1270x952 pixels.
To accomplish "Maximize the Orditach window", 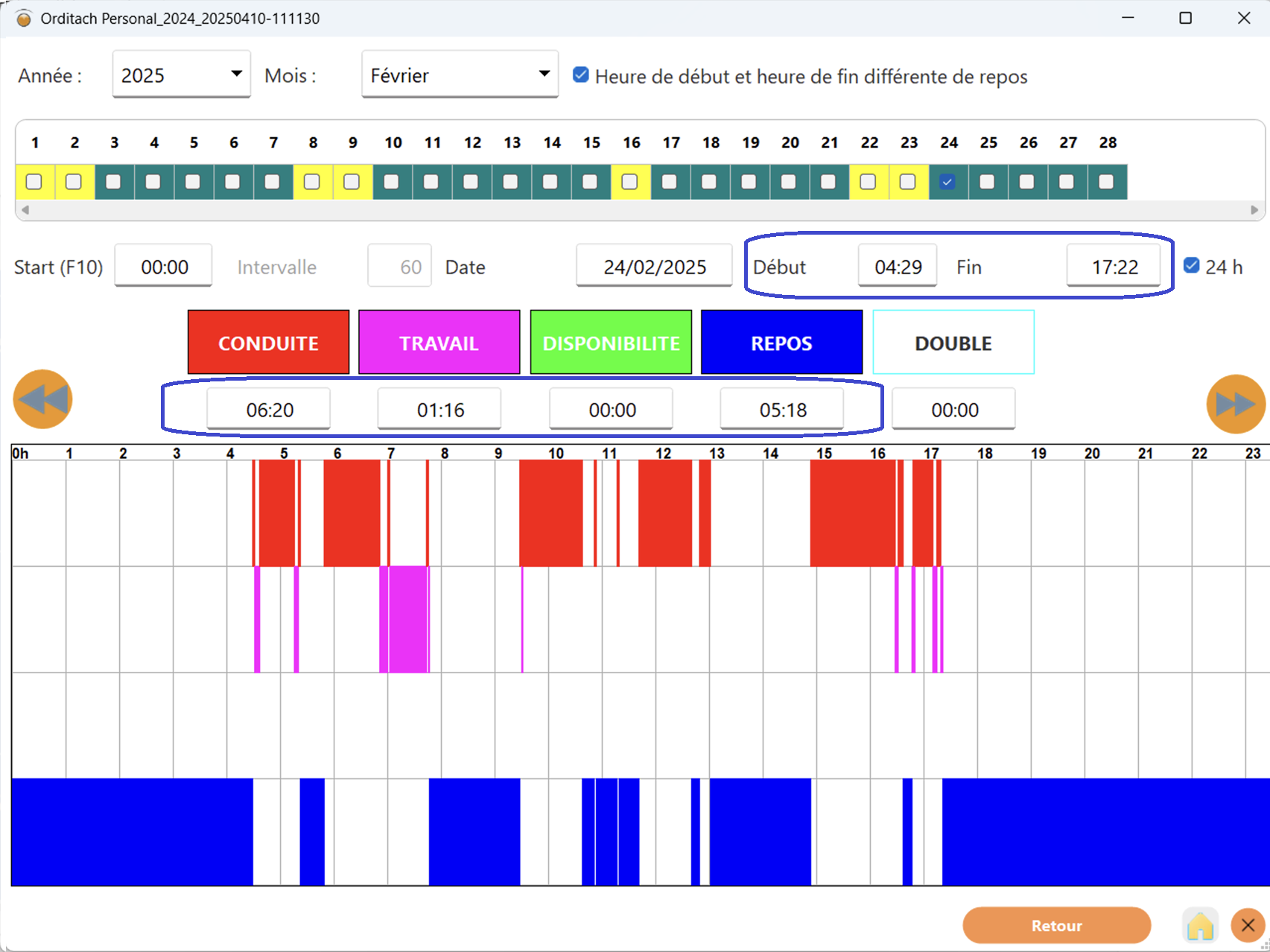I will [x=1186, y=18].
